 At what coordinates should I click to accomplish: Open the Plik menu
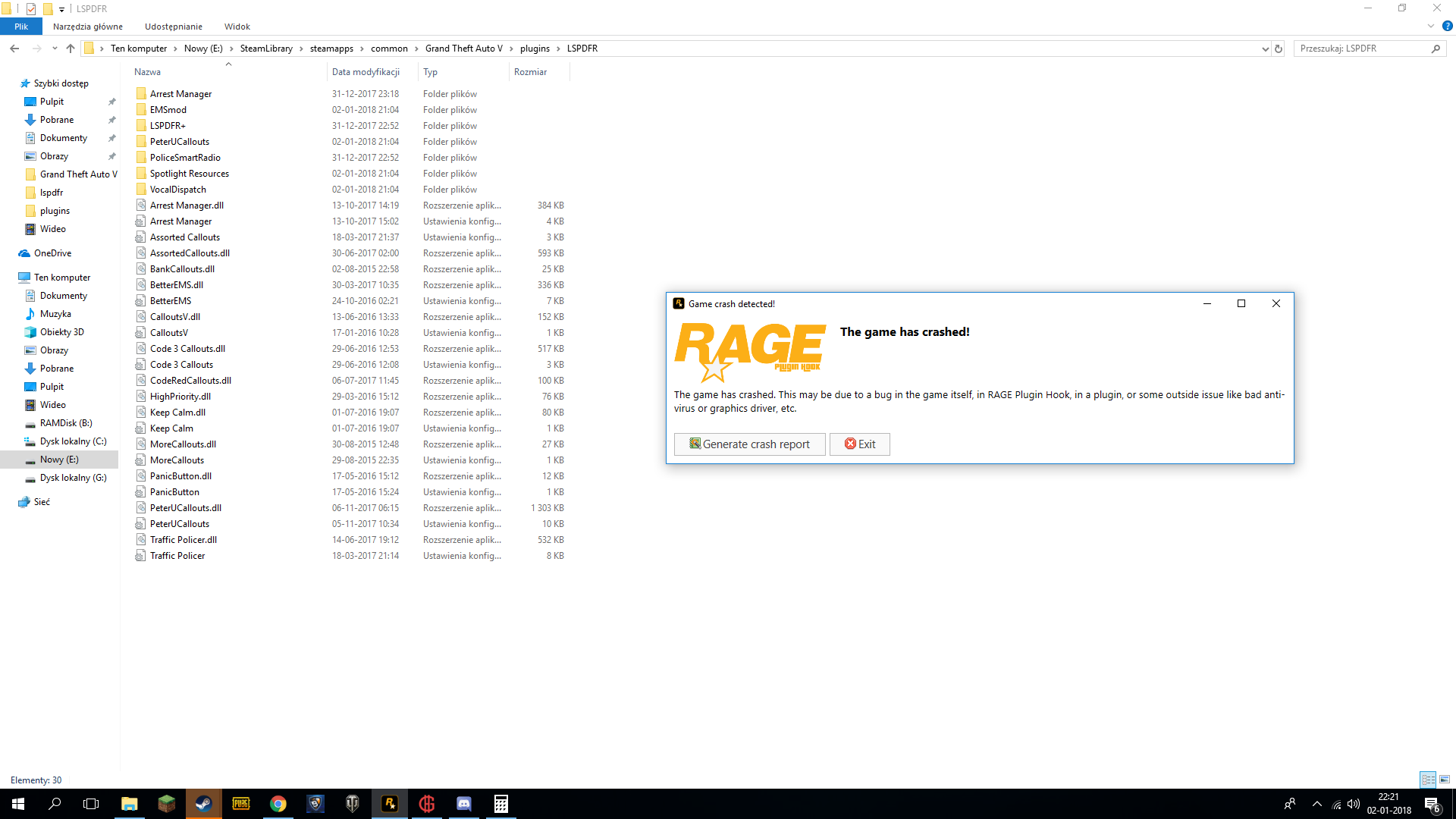(21, 27)
